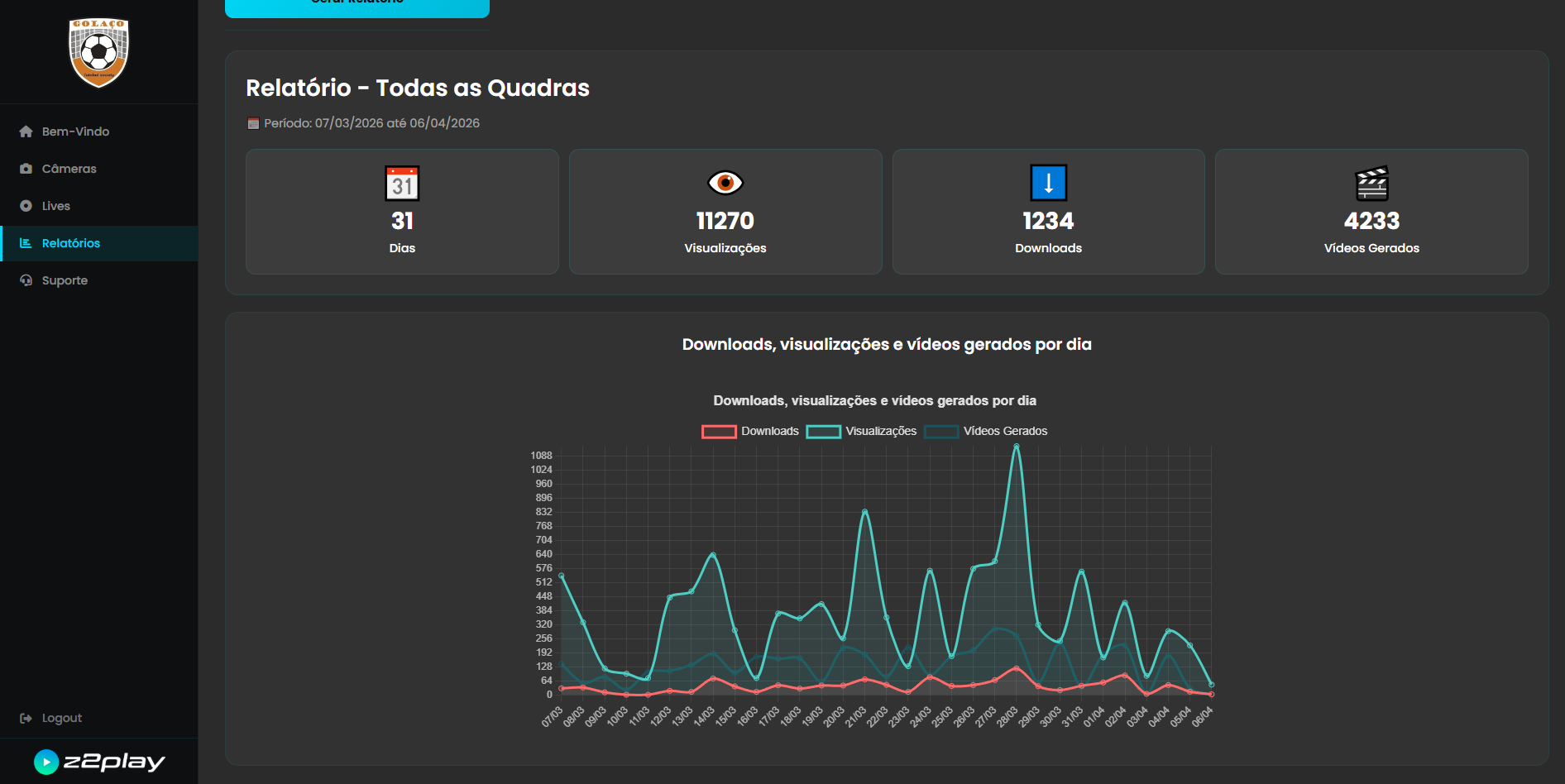Click the calendar icon above Dias
The width and height of the screenshot is (1565, 784).
point(402,184)
